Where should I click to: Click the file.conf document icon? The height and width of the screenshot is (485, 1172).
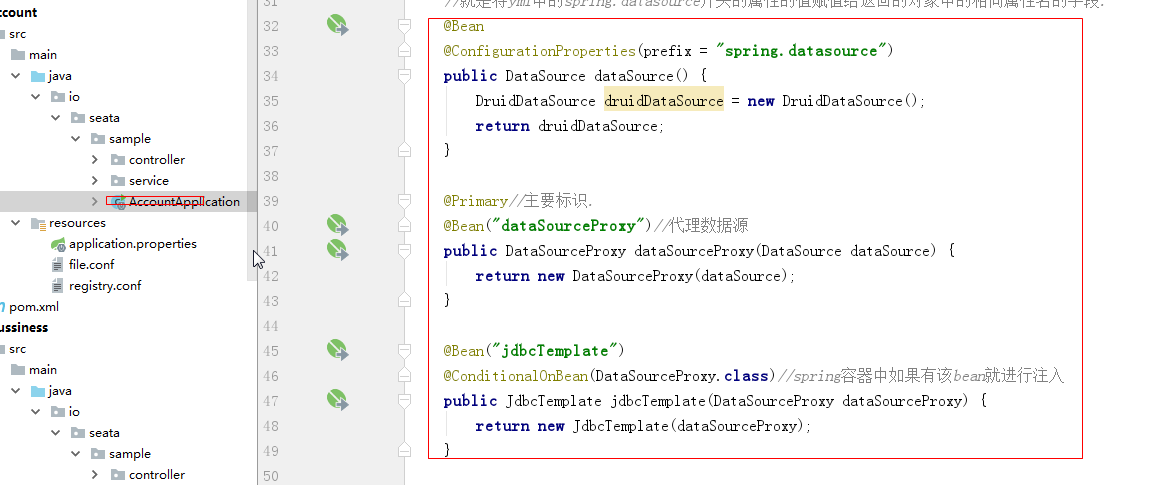pyautogui.click(x=58, y=265)
